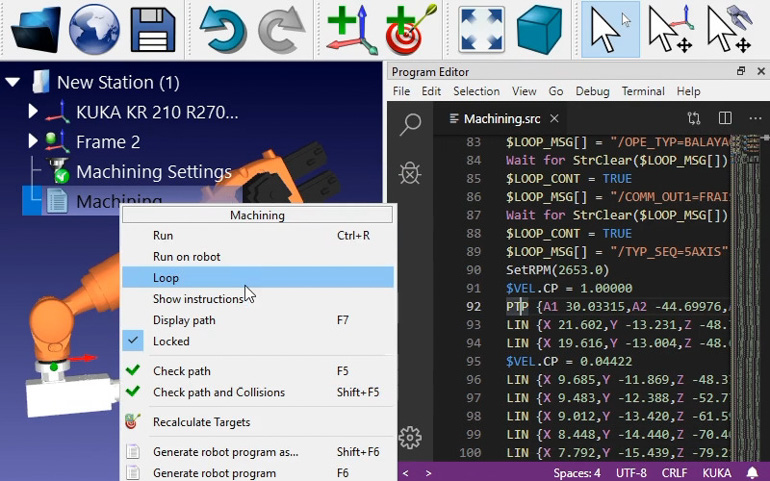The image size is (770, 481).
Task: Float the Program Editor panel
Action: [741, 72]
